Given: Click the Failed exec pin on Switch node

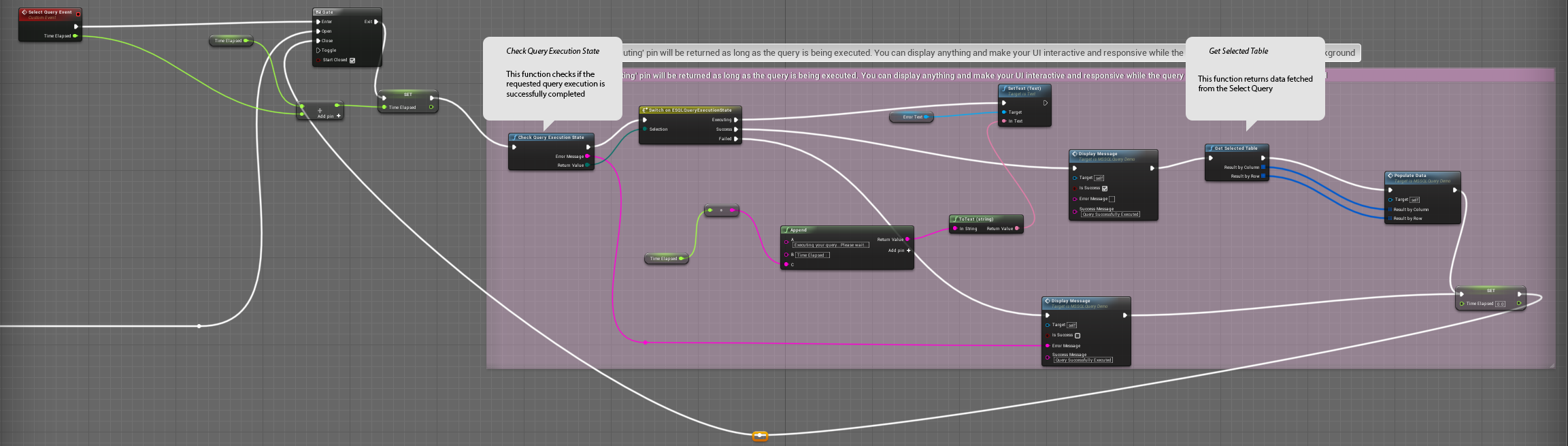Looking at the screenshot, I should pos(735,139).
